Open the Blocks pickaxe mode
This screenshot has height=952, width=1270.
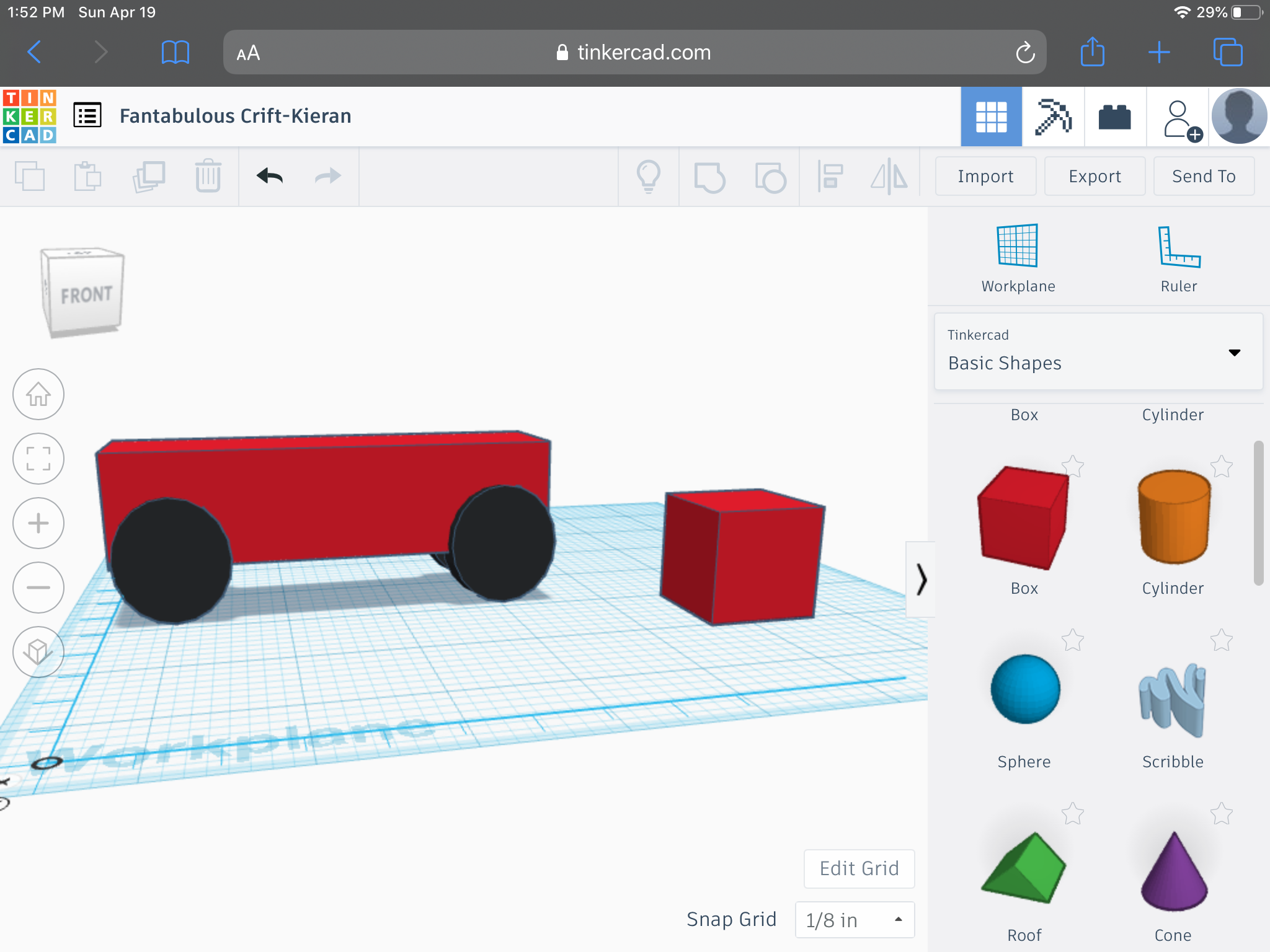[x=1053, y=117]
